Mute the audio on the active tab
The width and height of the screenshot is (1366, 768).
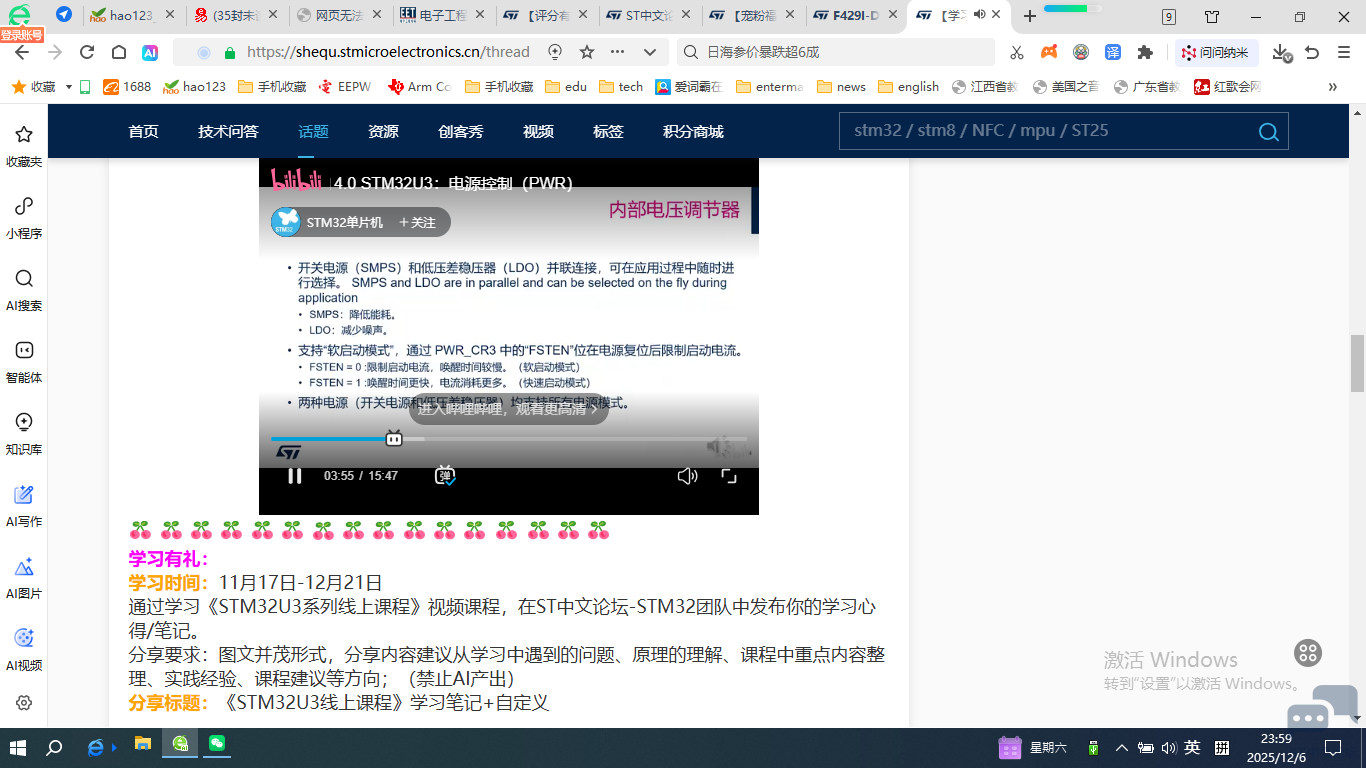pyautogui.click(x=979, y=15)
